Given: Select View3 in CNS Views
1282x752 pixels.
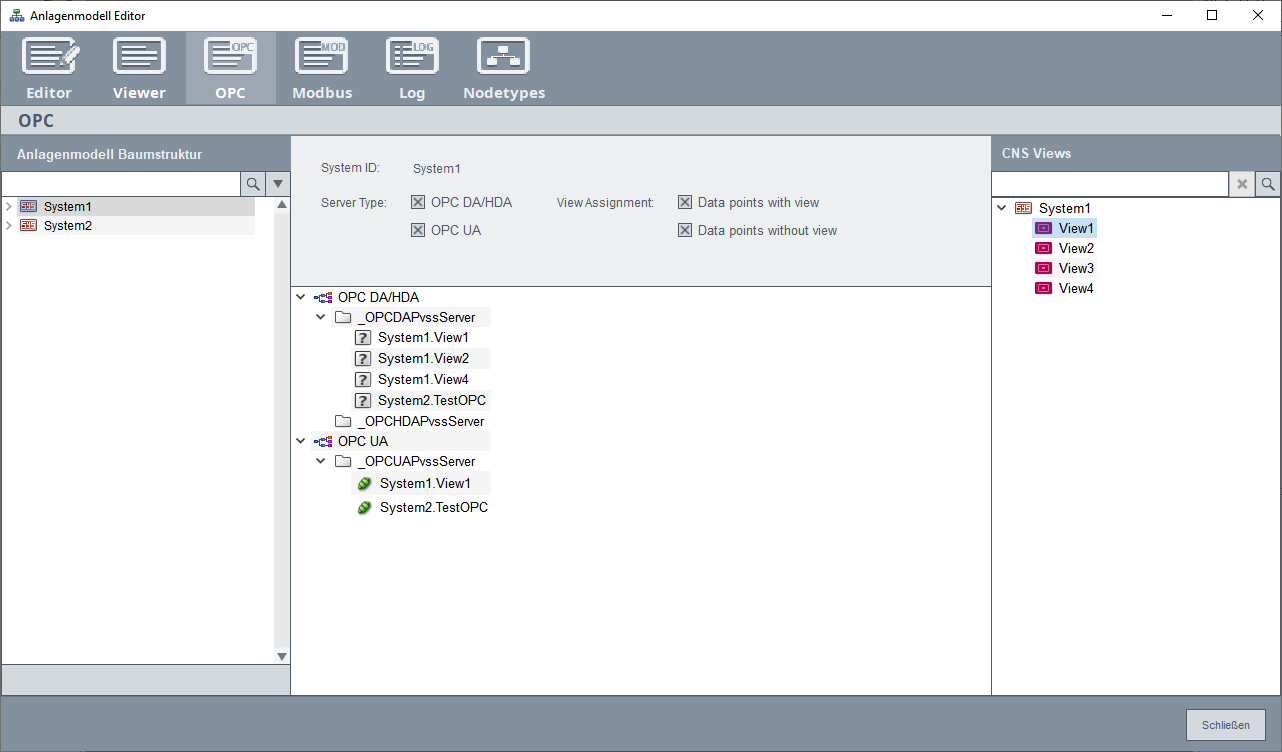Looking at the screenshot, I should (x=1076, y=268).
